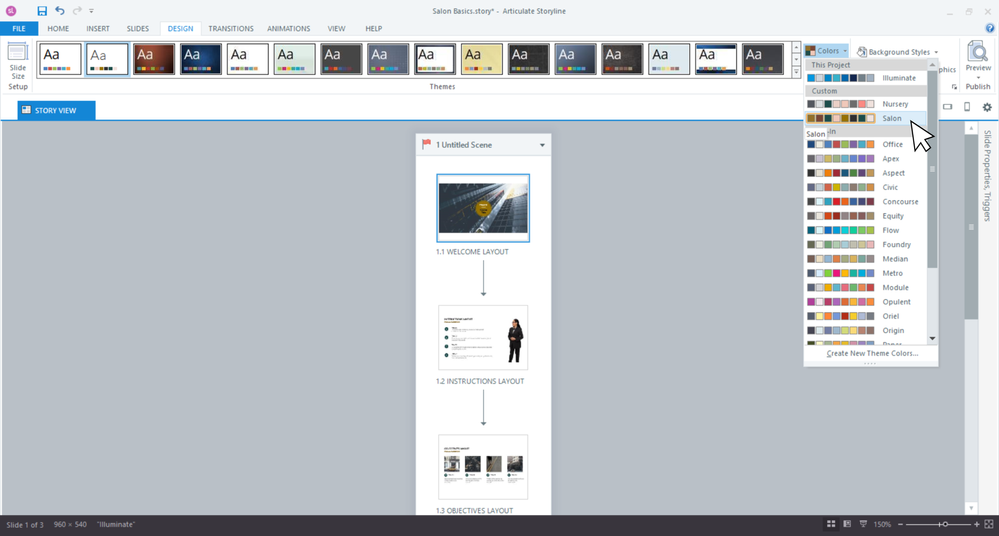Image resolution: width=999 pixels, height=536 pixels.
Task: Click the preview presentation icon in status bar
Action: click(x=863, y=524)
